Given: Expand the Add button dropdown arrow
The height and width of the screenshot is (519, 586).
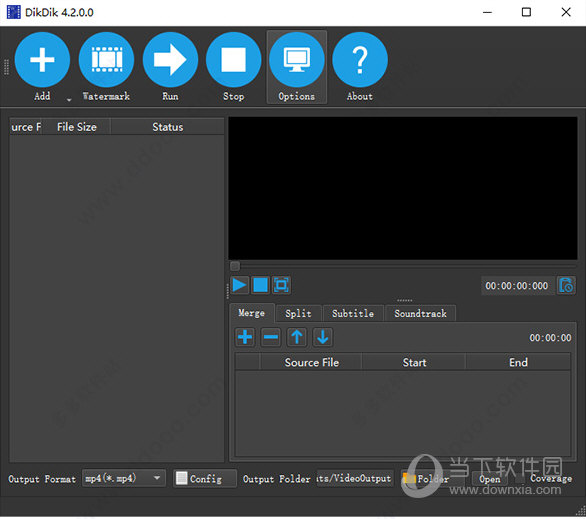Looking at the screenshot, I should [x=69, y=100].
